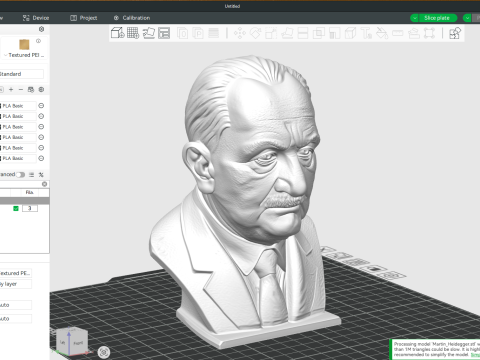Open the Mesh boolean tool
The image size is (480, 360).
(319, 33)
